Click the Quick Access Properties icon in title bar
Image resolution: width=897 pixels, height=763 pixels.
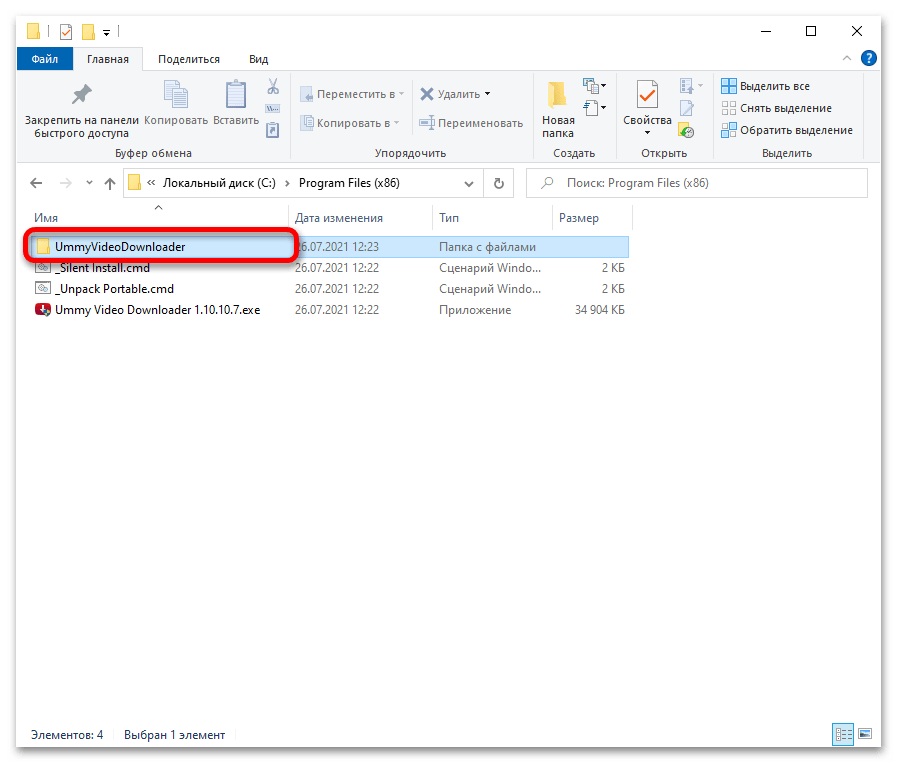(x=66, y=31)
